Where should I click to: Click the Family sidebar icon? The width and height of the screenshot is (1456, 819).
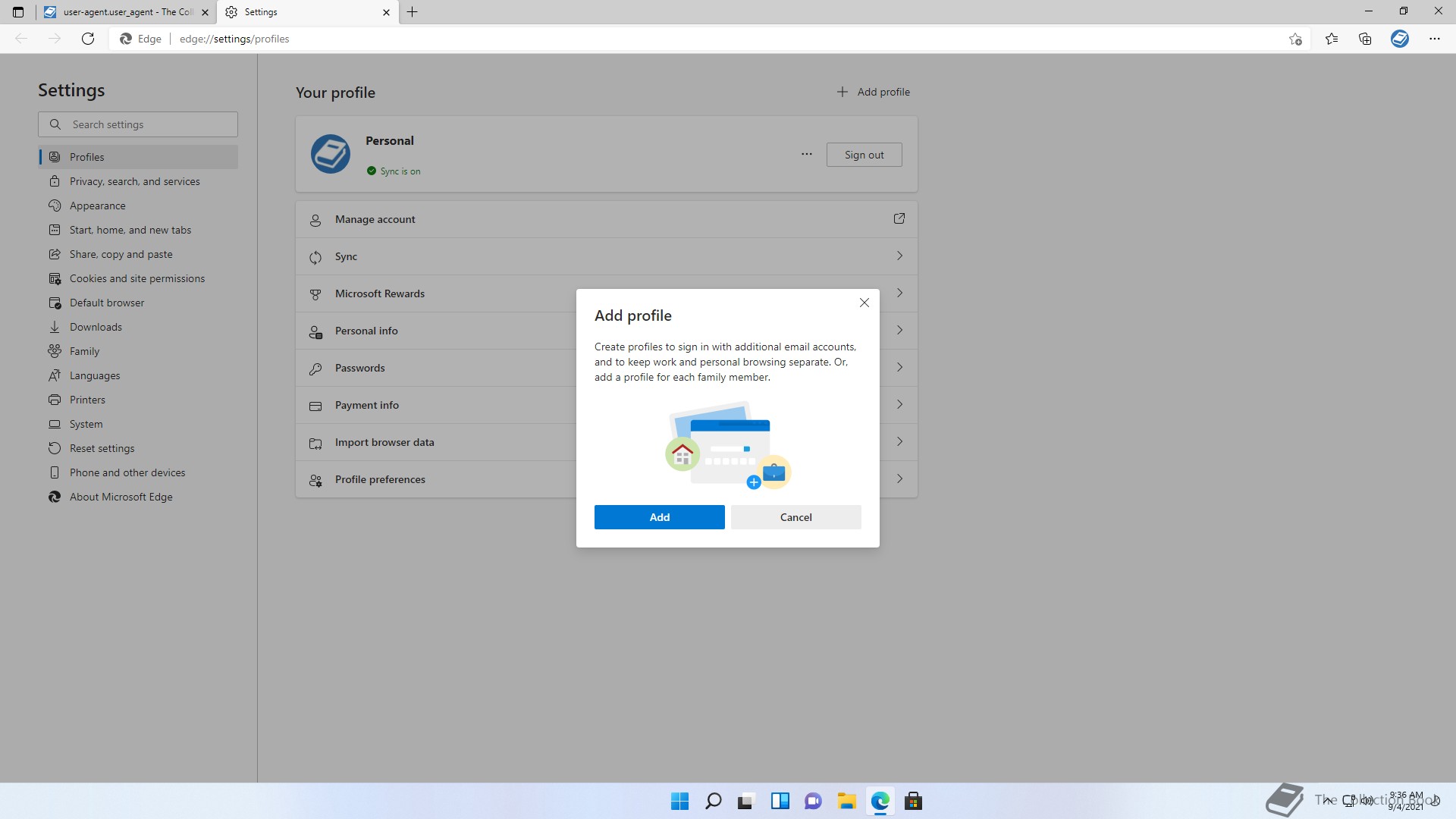pos(55,351)
